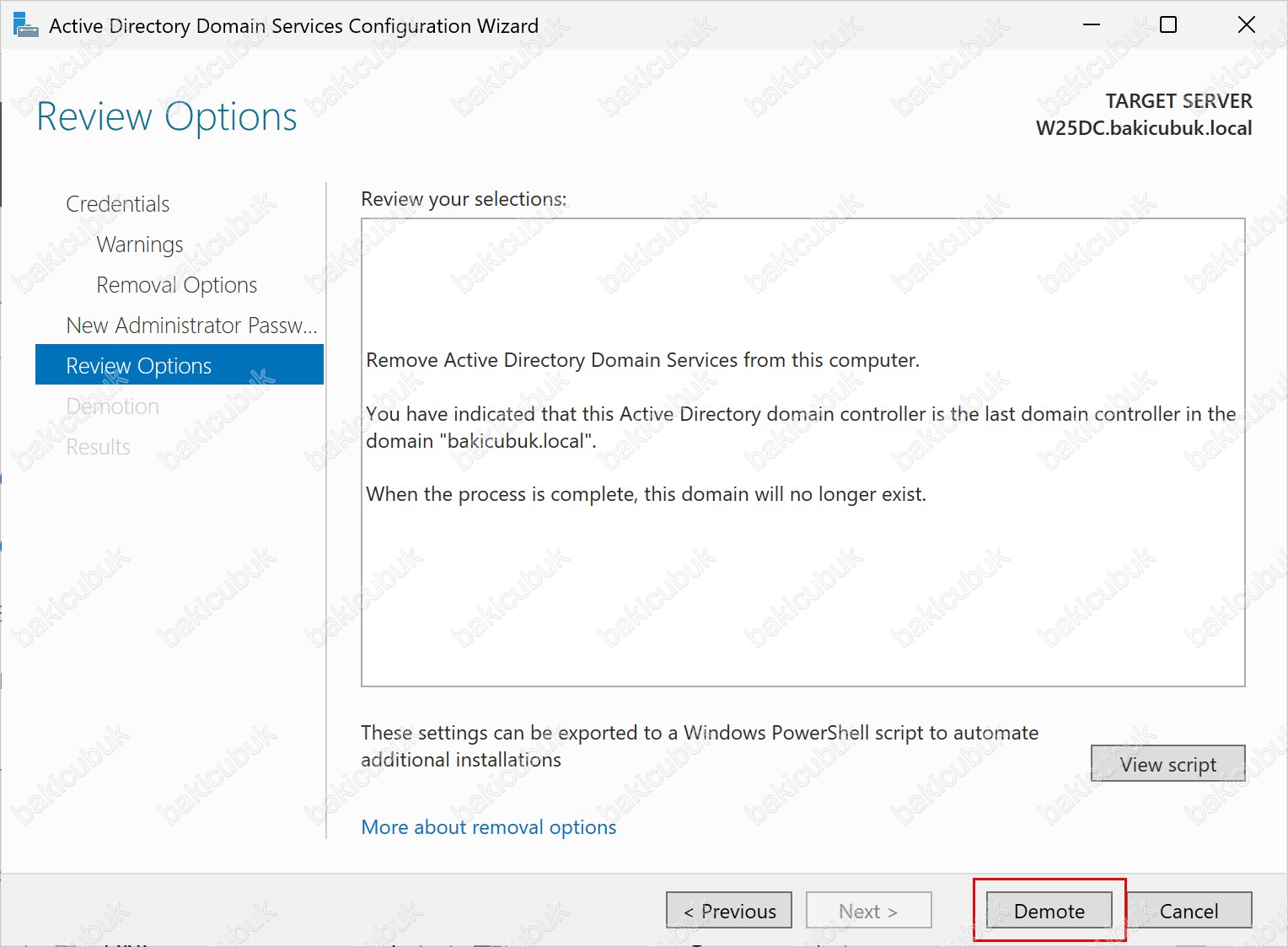Screen dimensions: 1288x947
Task: Open the View script button
Action: pyautogui.click(x=1168, y=764)
